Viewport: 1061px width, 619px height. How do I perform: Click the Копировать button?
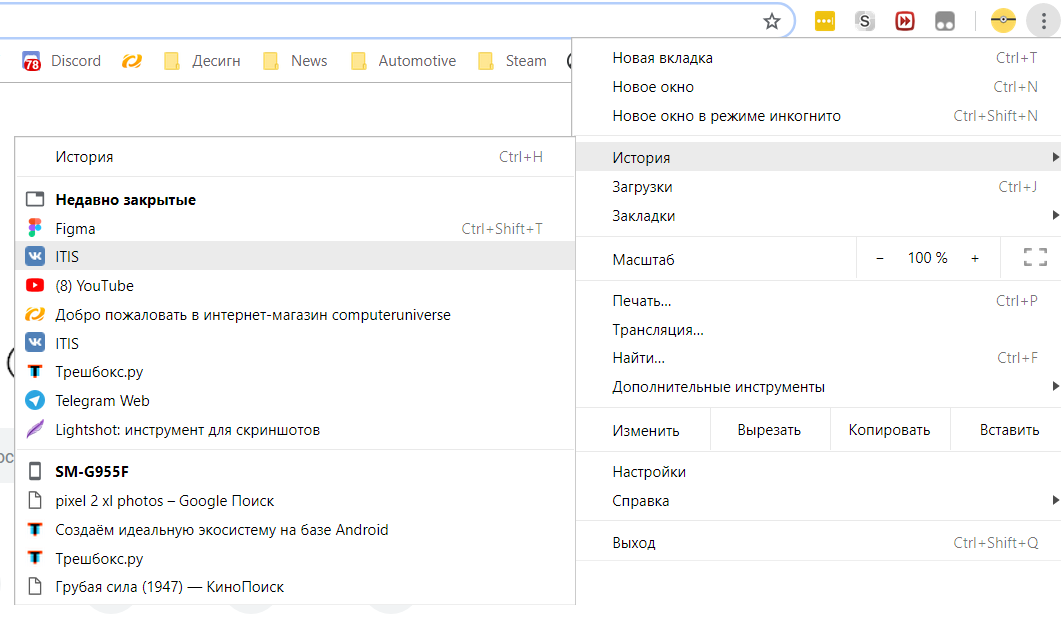click(x=889, y=430)
